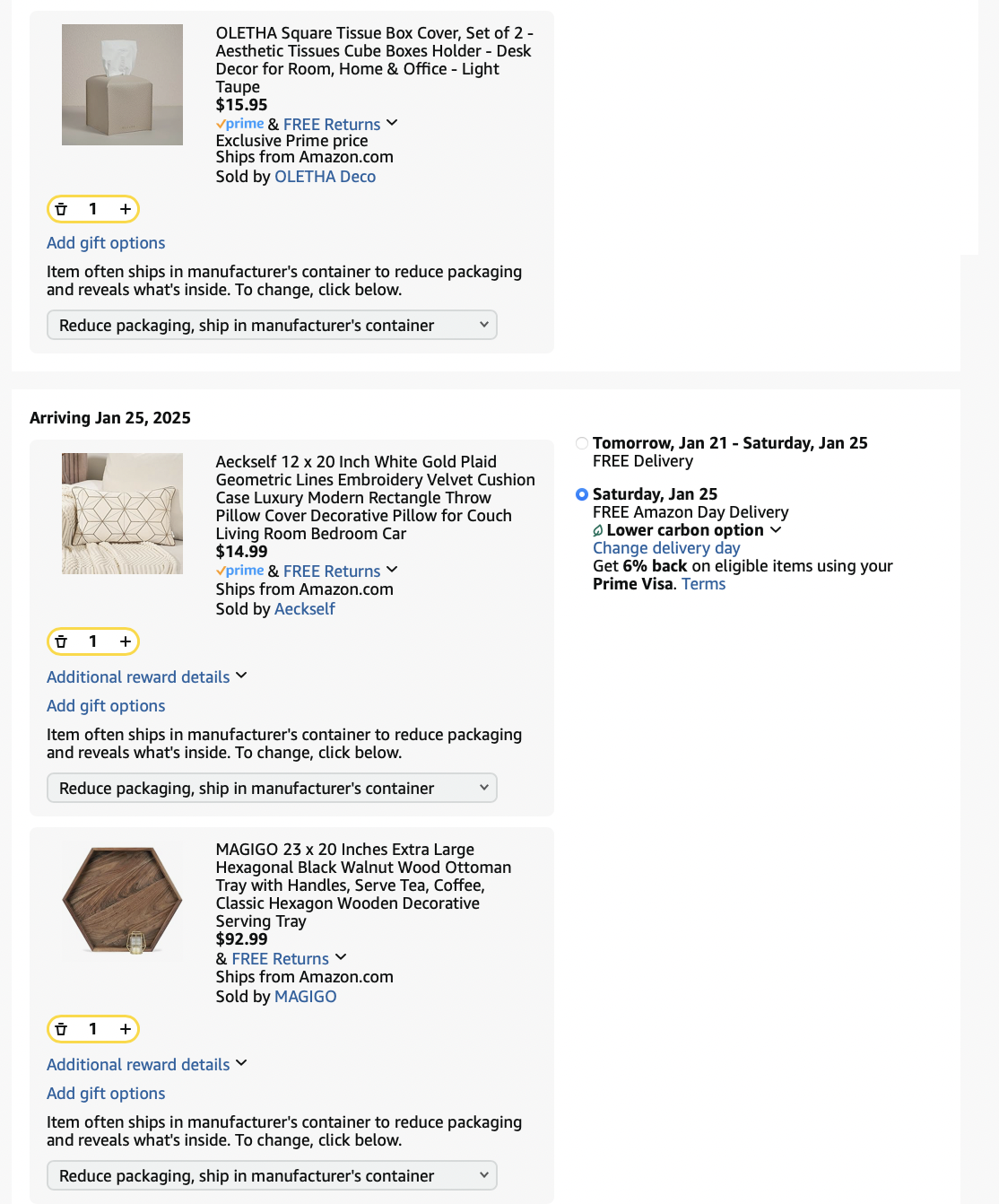Viewport: 999px width, 1204px height.
Task: Expand Additional reward details for MAGIGO tray
Action: (x=147, y=1065)
